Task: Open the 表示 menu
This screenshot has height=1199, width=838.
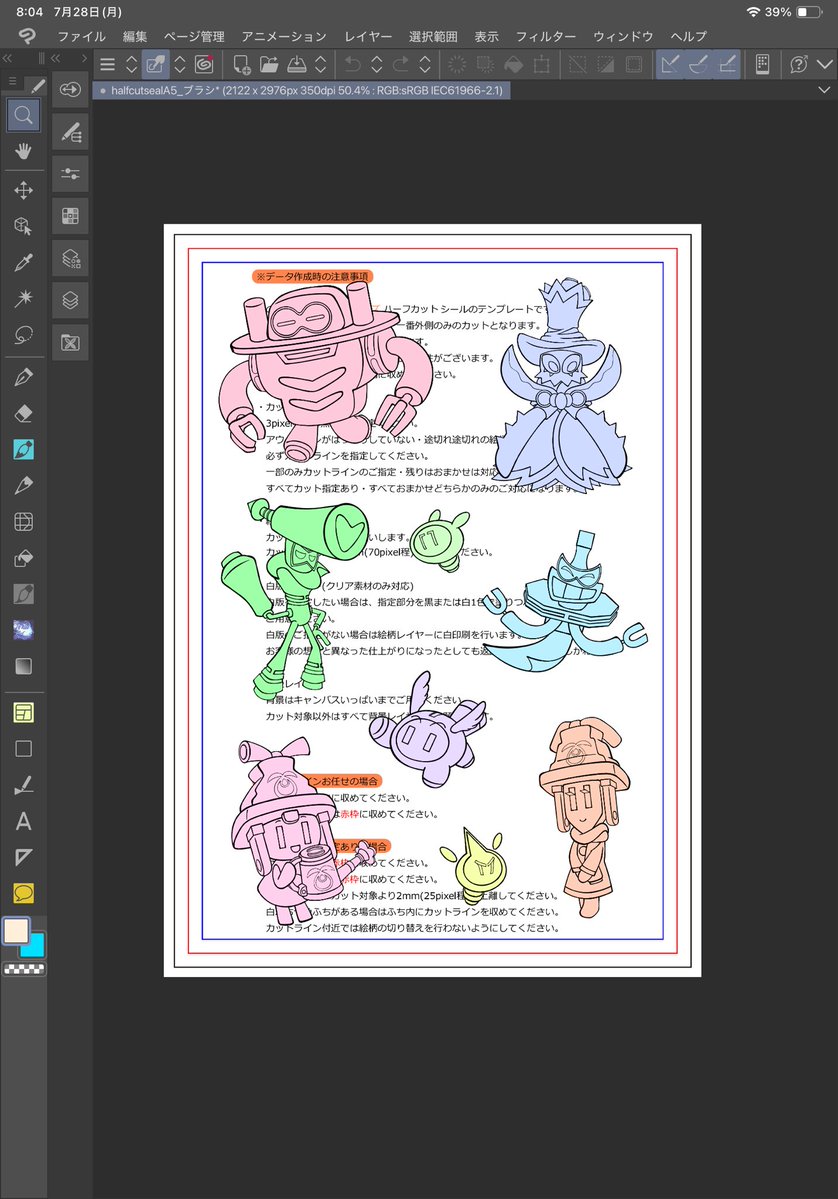Action: tap(486, 37)
